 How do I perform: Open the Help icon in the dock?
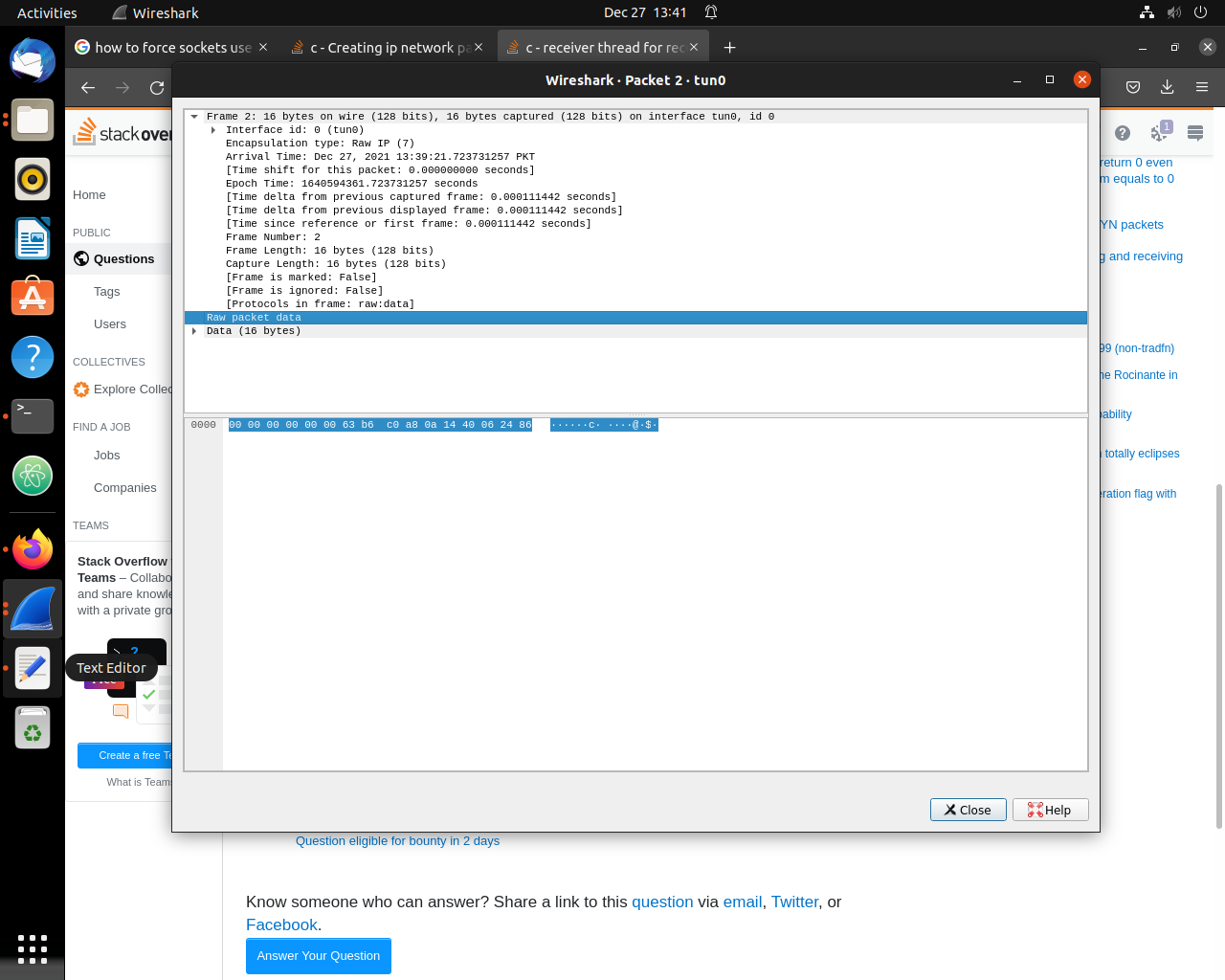[33, 357]
